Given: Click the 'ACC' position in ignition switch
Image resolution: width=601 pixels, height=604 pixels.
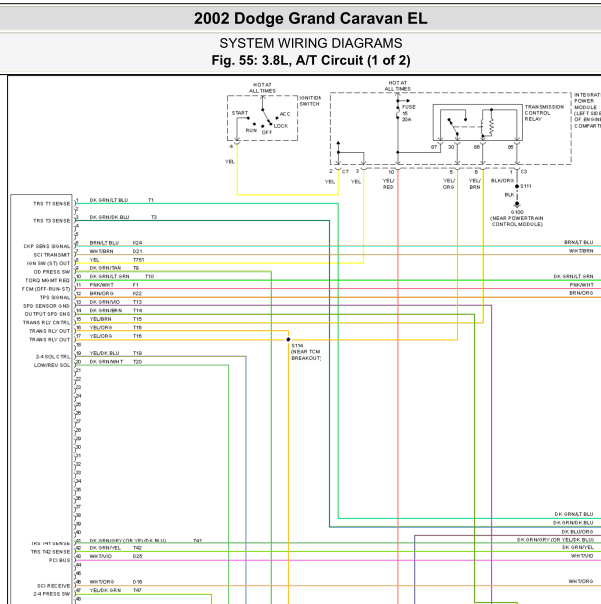Looking at the screenshot, I should (285, 114).
